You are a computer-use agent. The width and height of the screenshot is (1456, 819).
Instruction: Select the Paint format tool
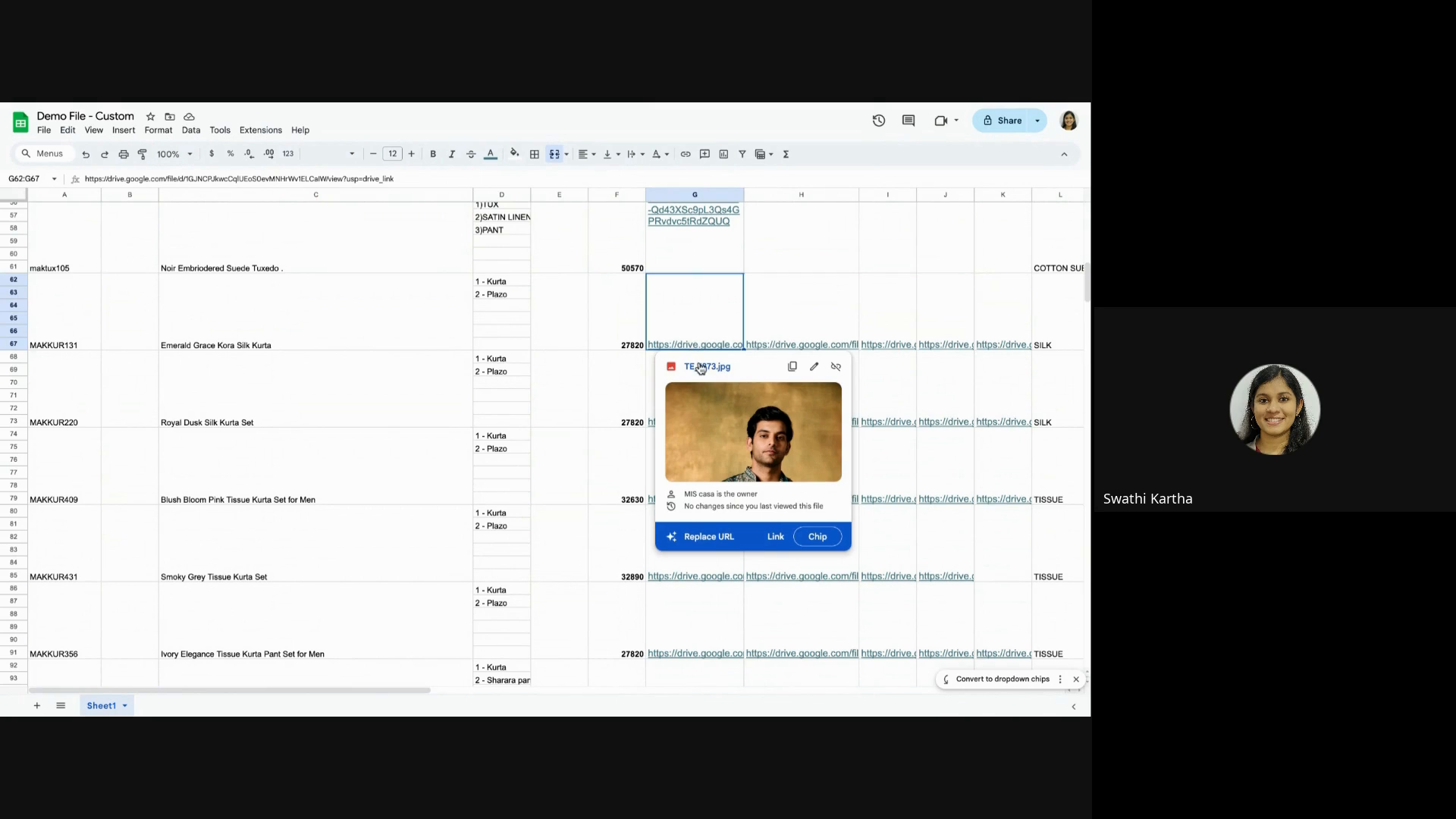click(x=143, y=154)
